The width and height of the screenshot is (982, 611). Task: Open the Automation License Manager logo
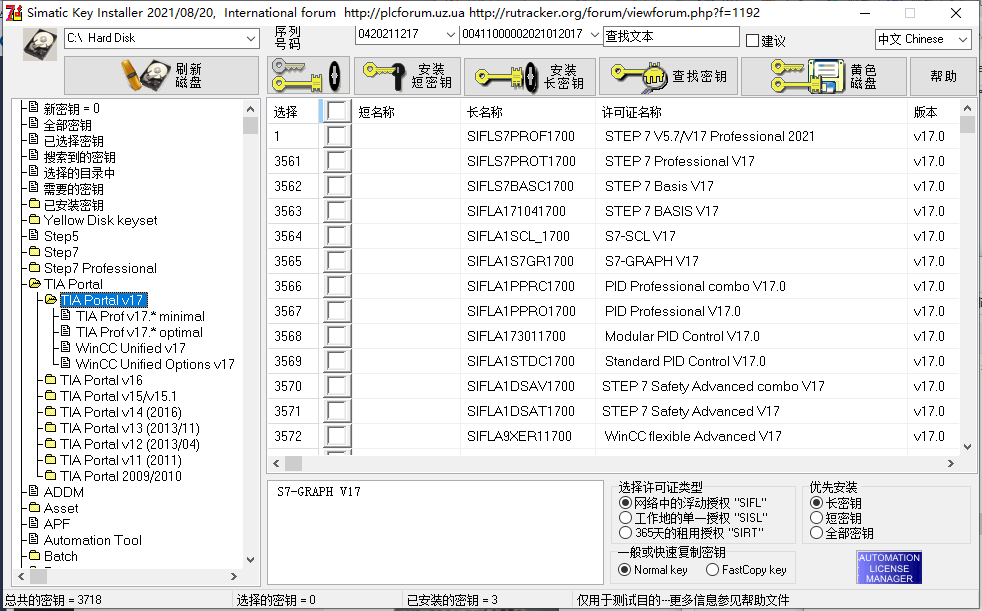click(x=889, y=567)
